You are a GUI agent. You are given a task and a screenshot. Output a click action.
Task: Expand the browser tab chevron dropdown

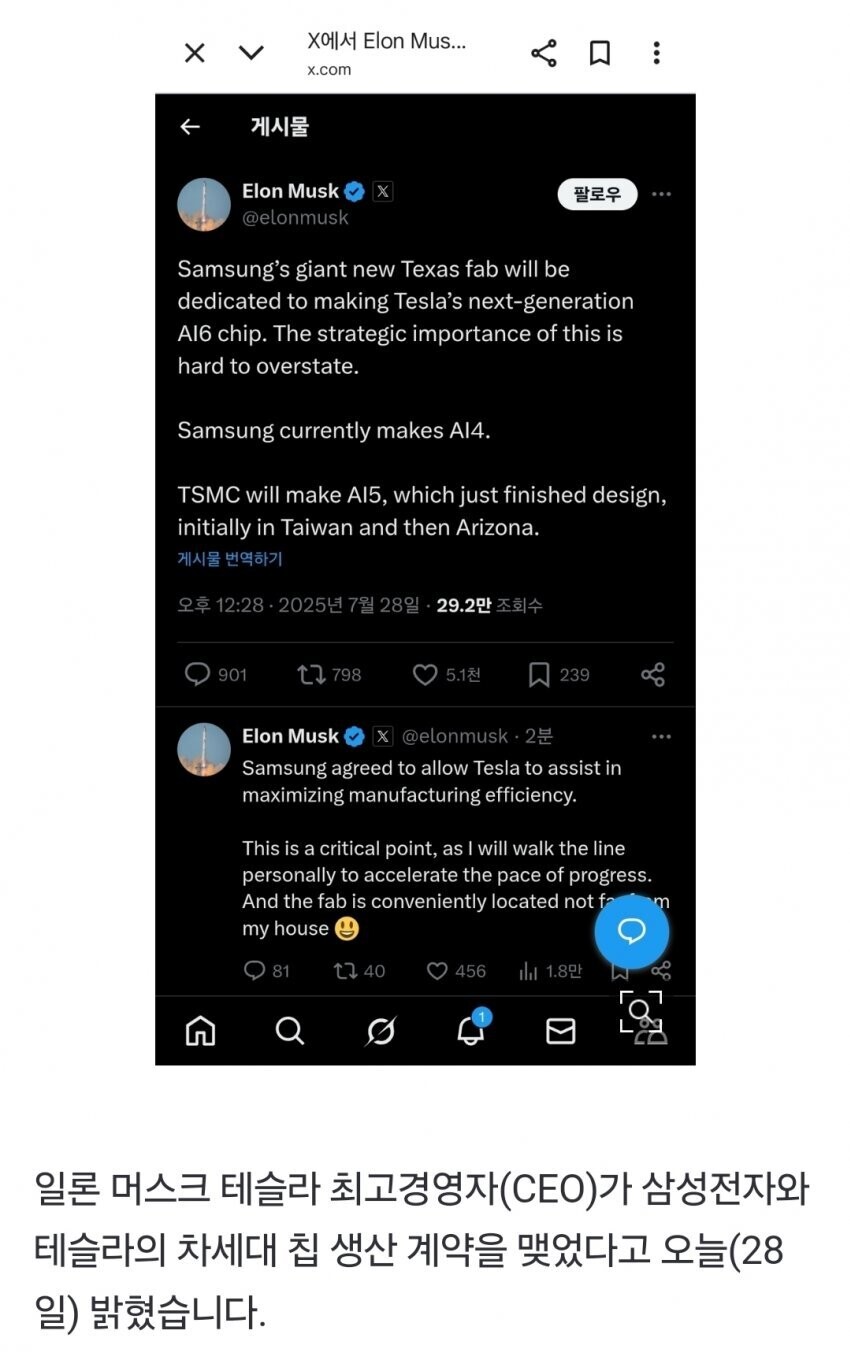click(x=252, y=53)
